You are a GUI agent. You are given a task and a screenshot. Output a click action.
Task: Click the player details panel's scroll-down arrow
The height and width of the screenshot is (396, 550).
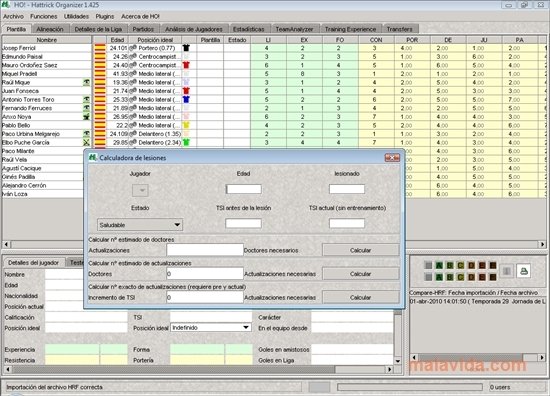[x=398, y=361]
